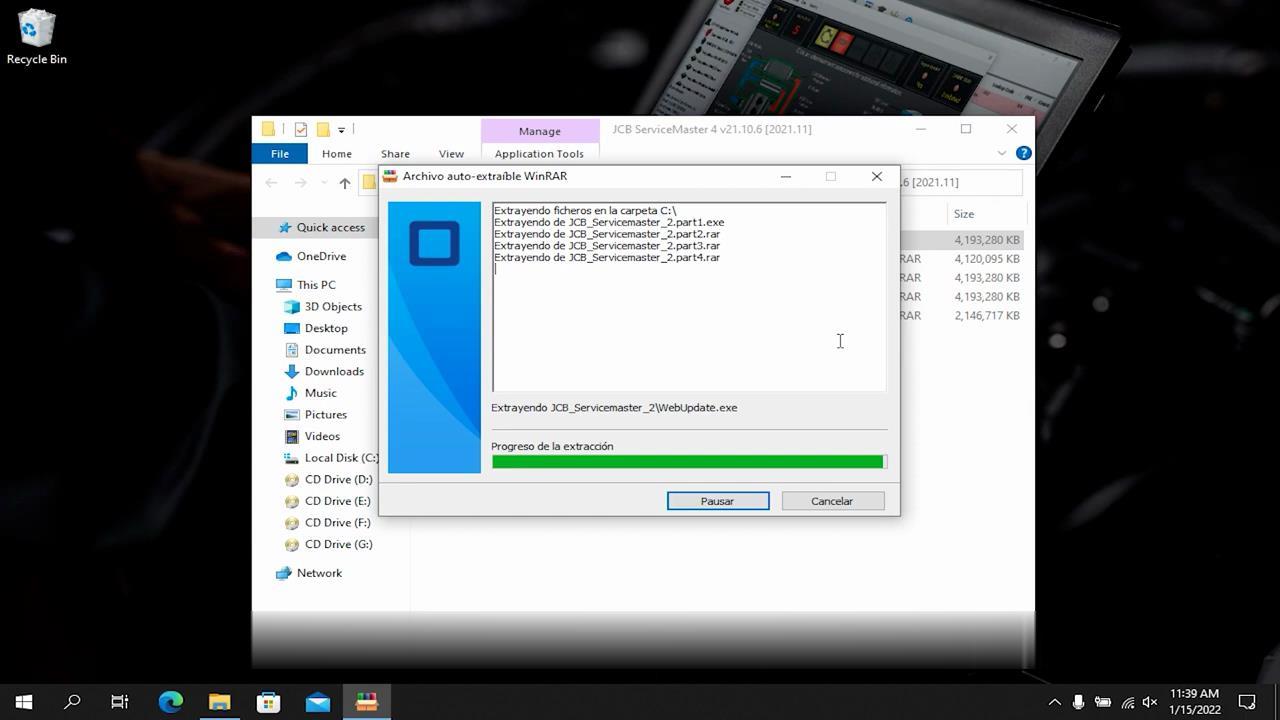Select CD Drive (D:)
The height and width of the screenshot is (720, 1280).
(x=338, y=479)
